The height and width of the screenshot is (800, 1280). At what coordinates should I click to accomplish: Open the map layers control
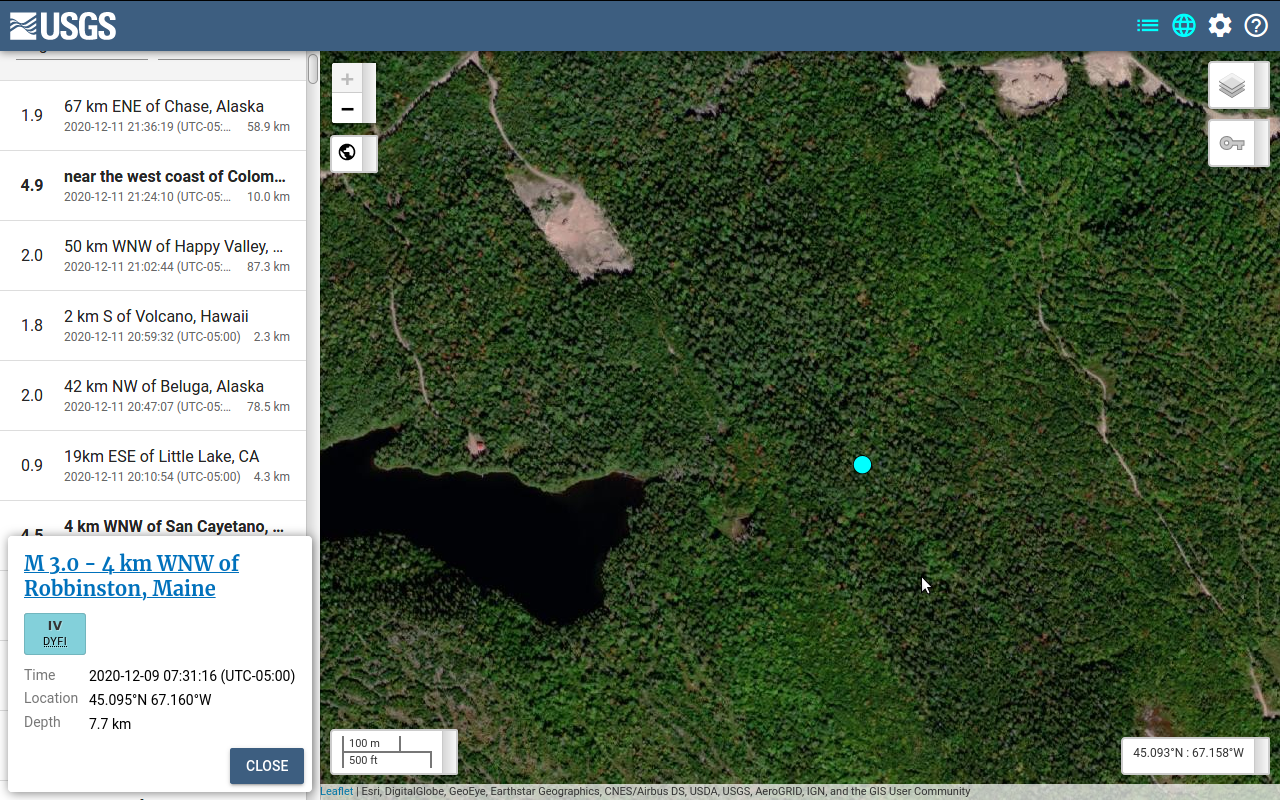(x=1232, y=86)
